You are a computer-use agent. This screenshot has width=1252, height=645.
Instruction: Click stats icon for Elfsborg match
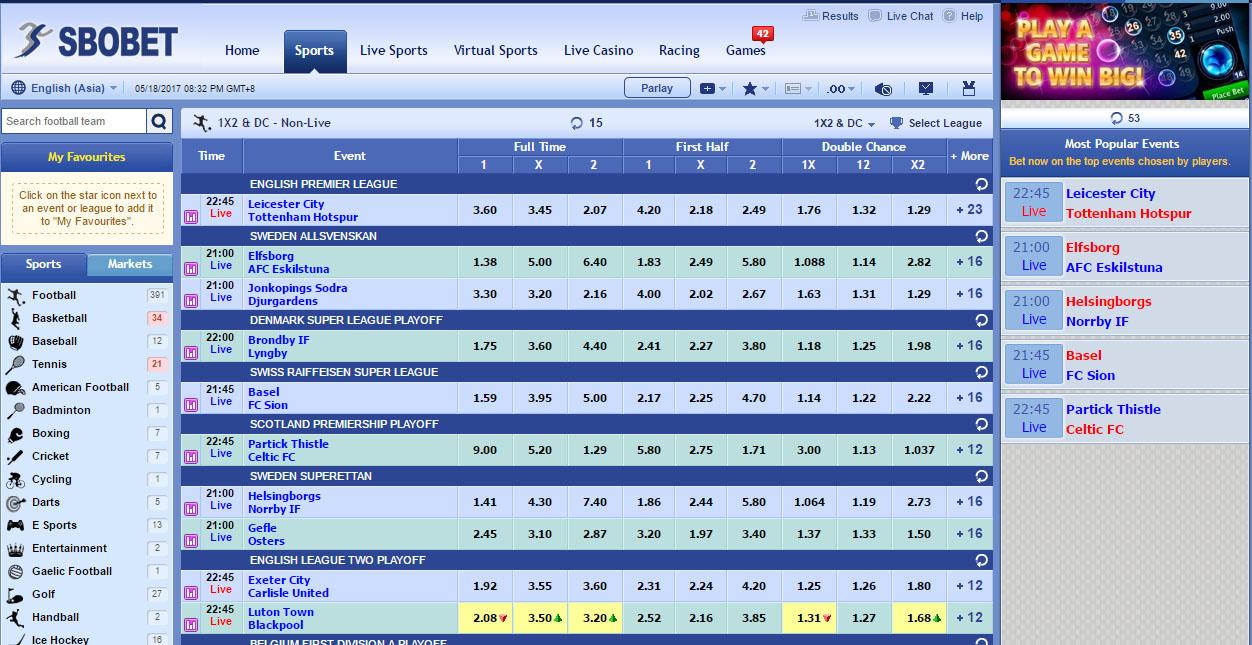tap(191, 268)
